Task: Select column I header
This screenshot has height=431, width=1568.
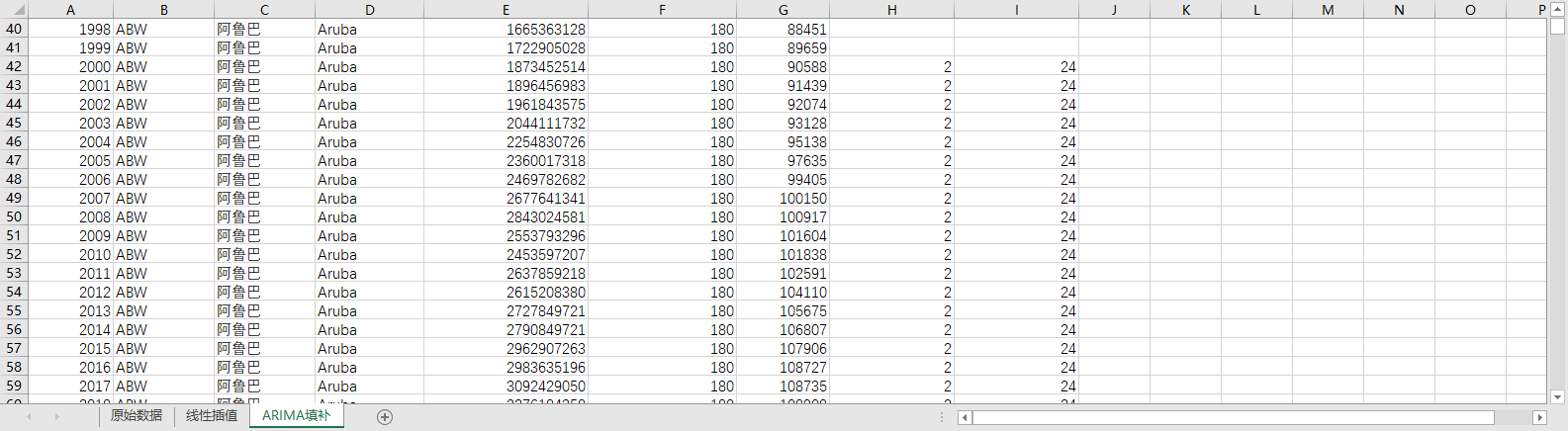Action: click(1016, 9)
